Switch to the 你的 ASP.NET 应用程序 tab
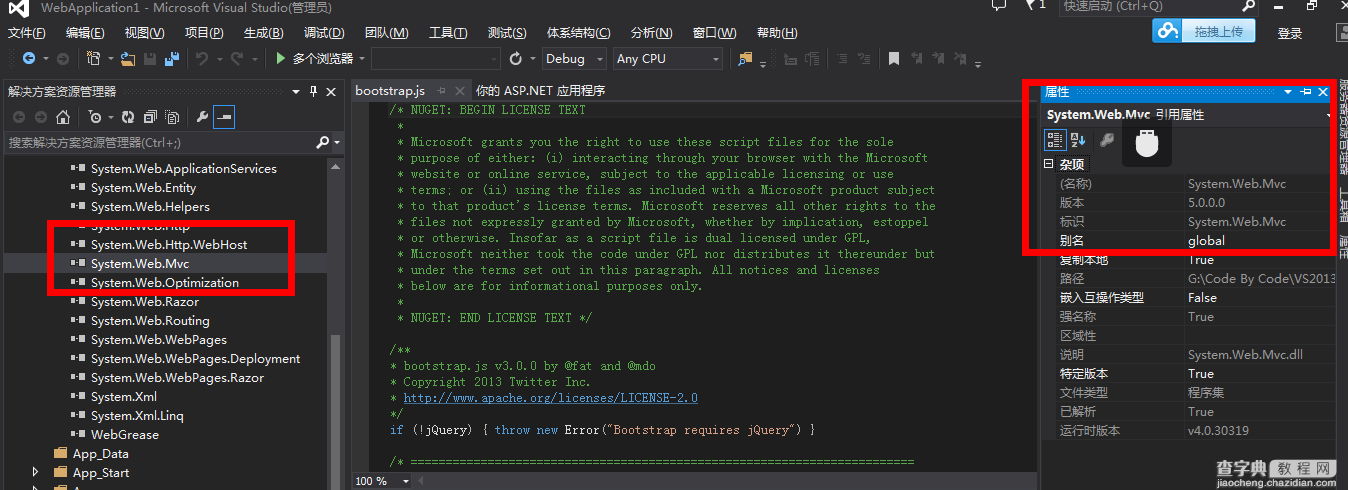1348x490 pixels. coord(540,90)
